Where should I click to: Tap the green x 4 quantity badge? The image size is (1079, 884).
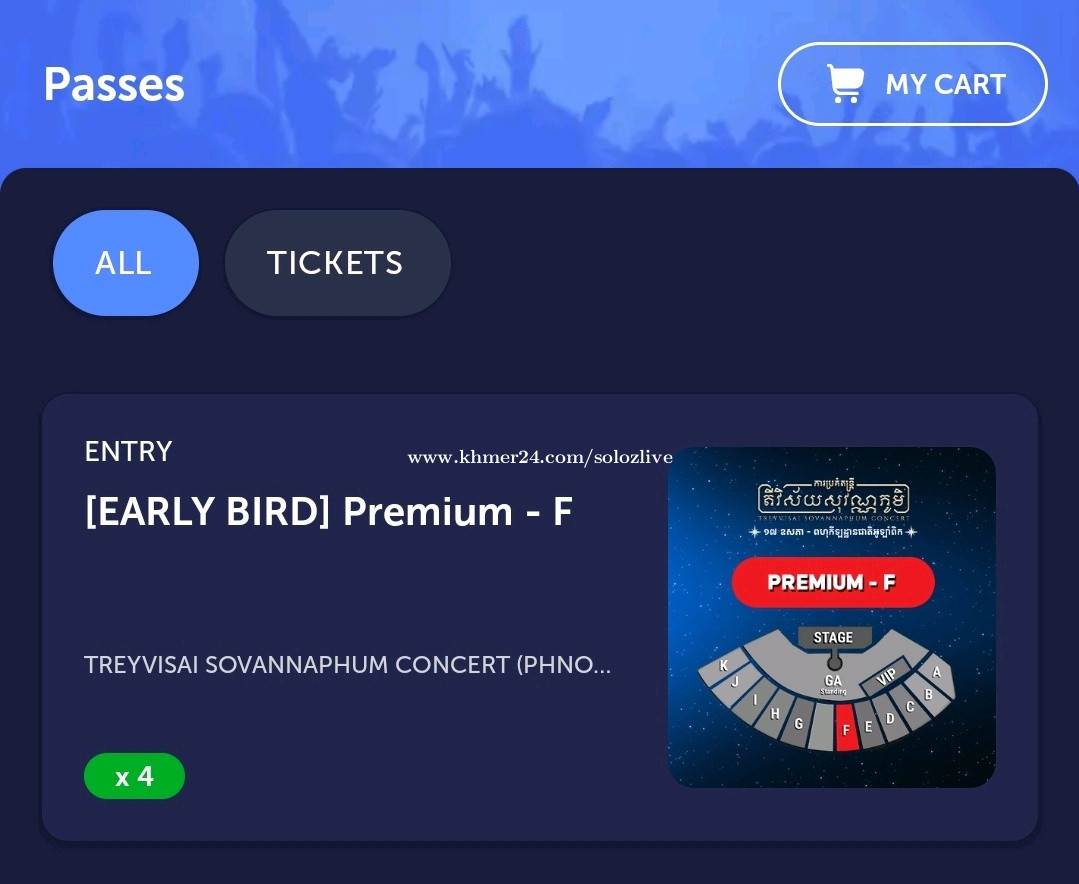(x=134, y=776)
